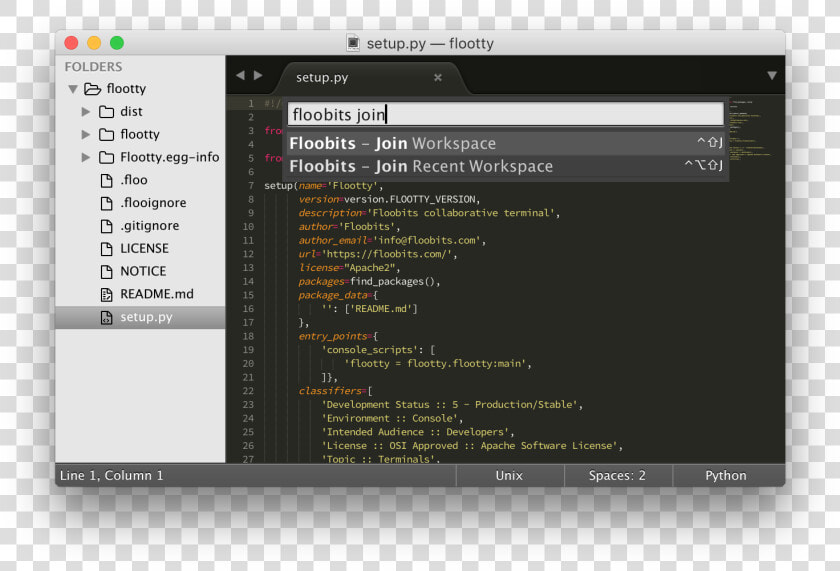Click the flootty subfolder icon
Viewport: 840px width, 571px height.
(x=107, y=134)
